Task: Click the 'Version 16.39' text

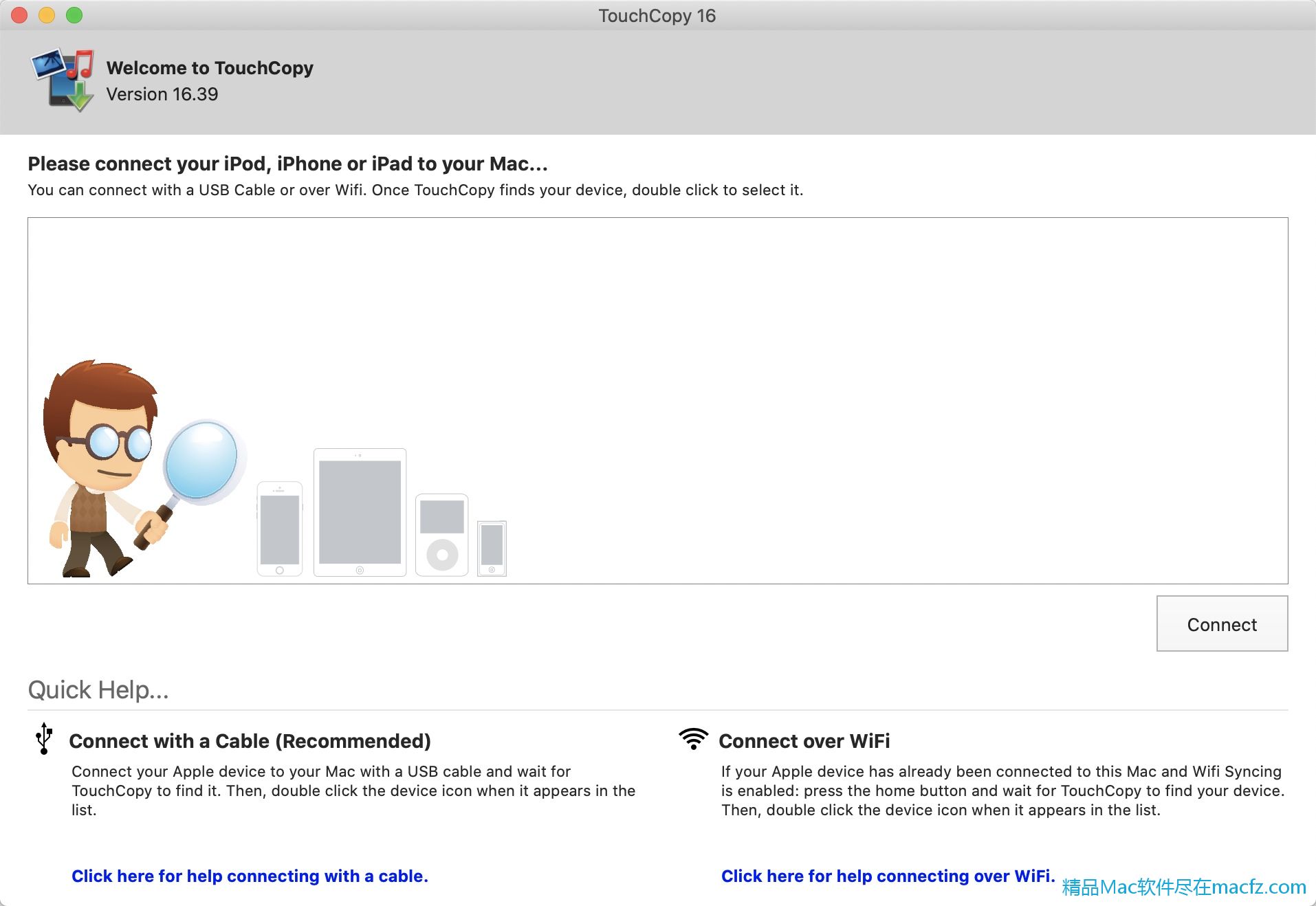Action: [x=162, y=94]
